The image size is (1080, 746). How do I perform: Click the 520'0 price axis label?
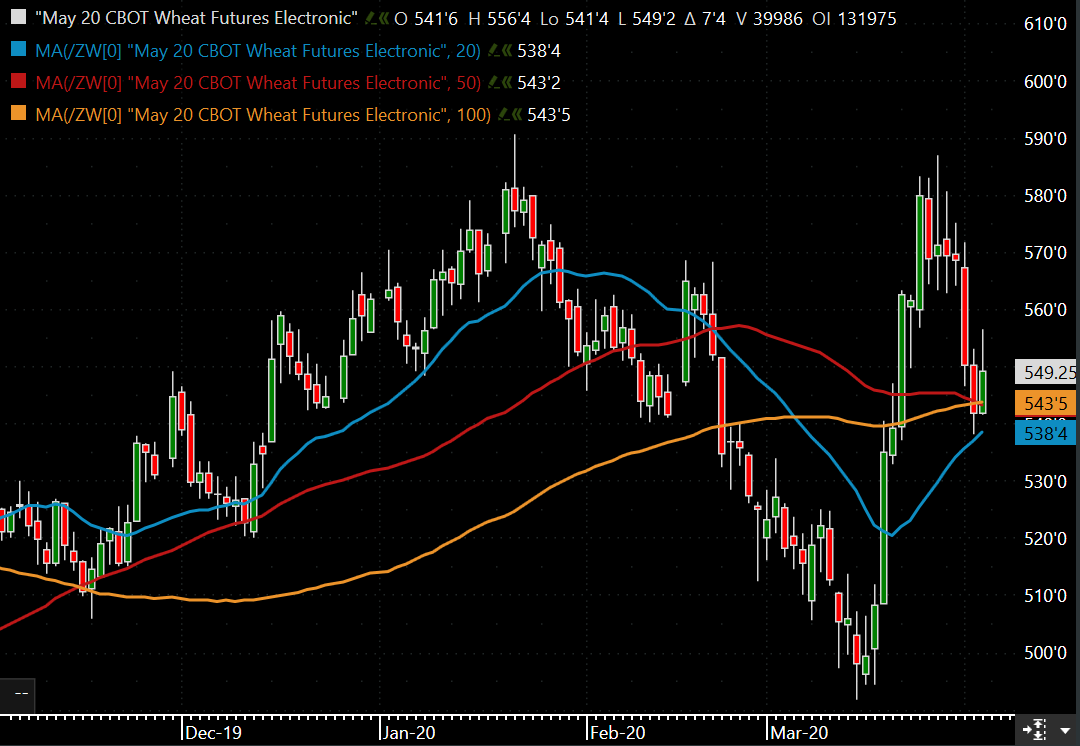[x=1046, y=538]
